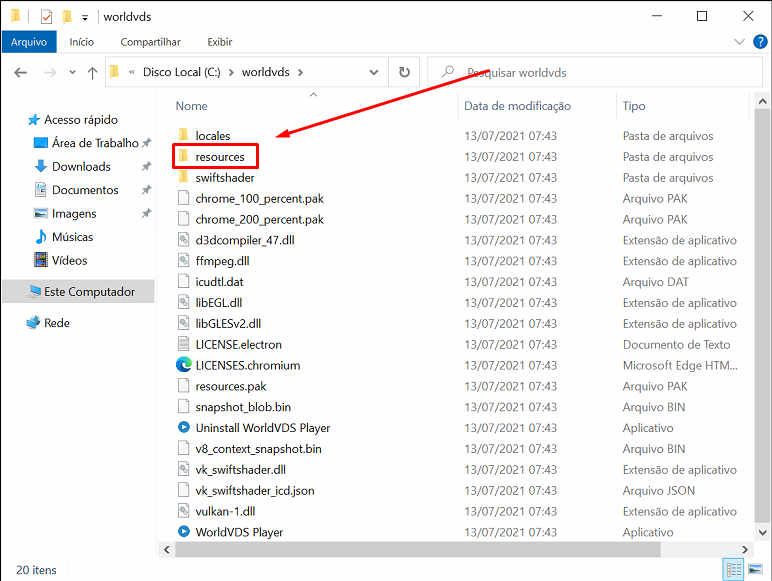Open Help with the question mark icon
The width and height of the screenshot is (772, 581).
click(760, 42)
